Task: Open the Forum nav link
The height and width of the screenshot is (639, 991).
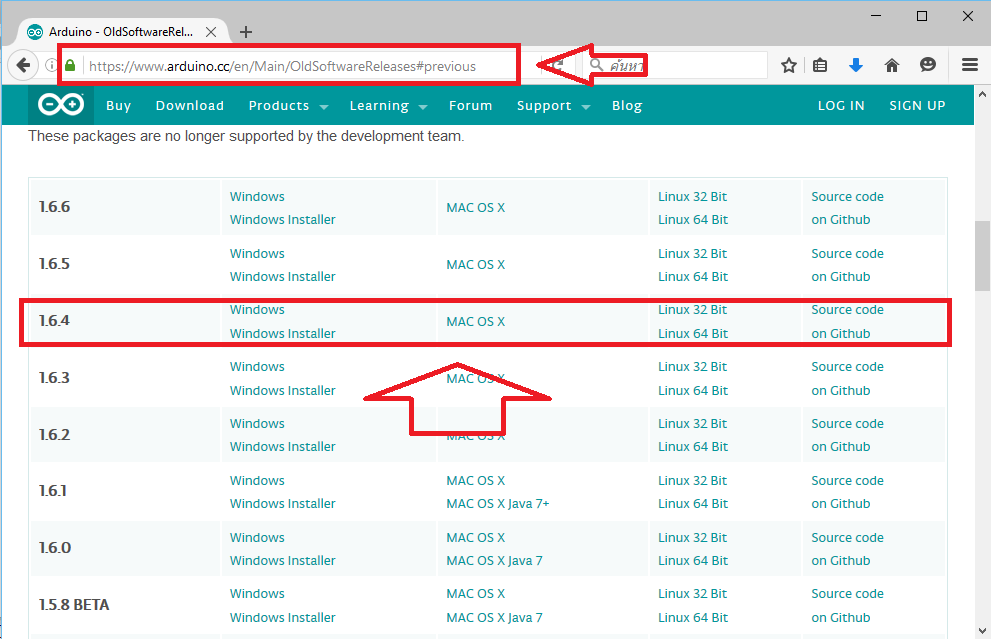Action: click(x=470, y=106)
